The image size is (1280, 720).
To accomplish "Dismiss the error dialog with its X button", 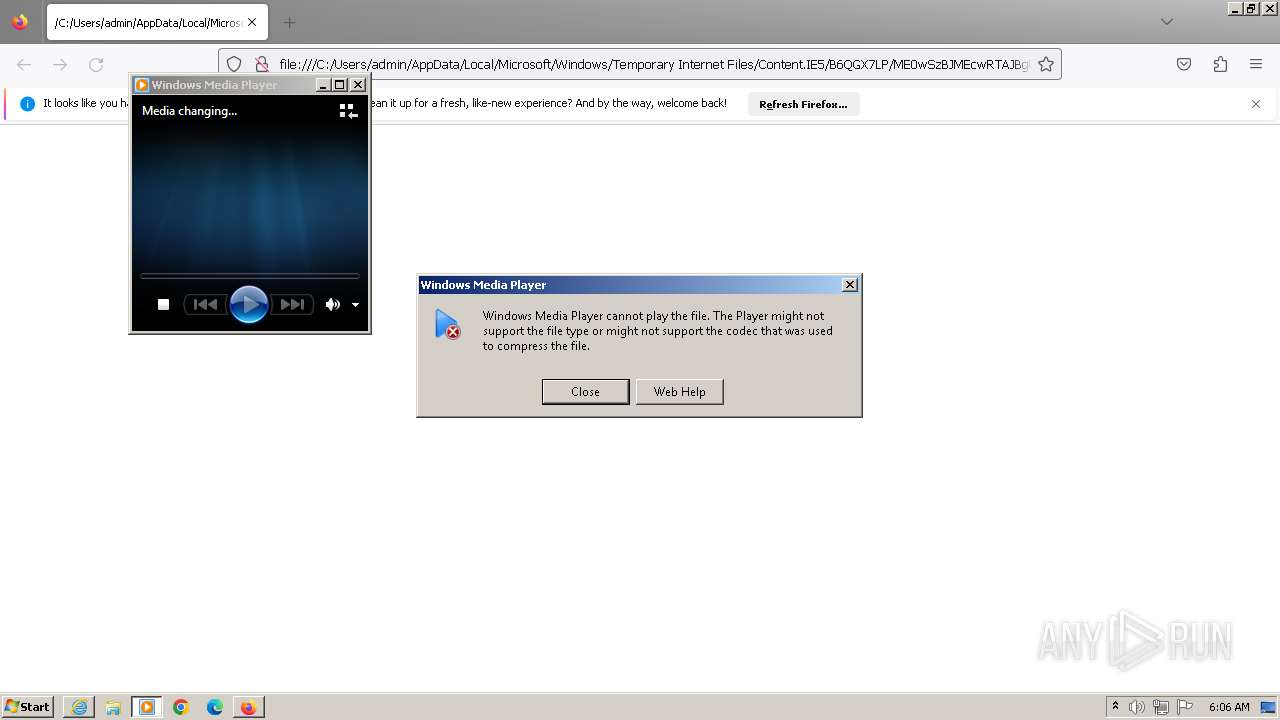I will point(850,285).
